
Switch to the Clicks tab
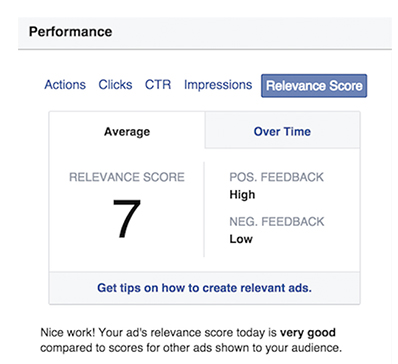(115, 85)
